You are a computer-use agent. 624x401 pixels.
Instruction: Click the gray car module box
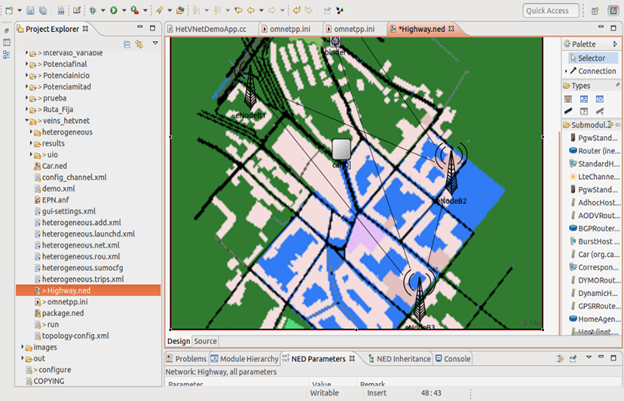pos(341,149)
